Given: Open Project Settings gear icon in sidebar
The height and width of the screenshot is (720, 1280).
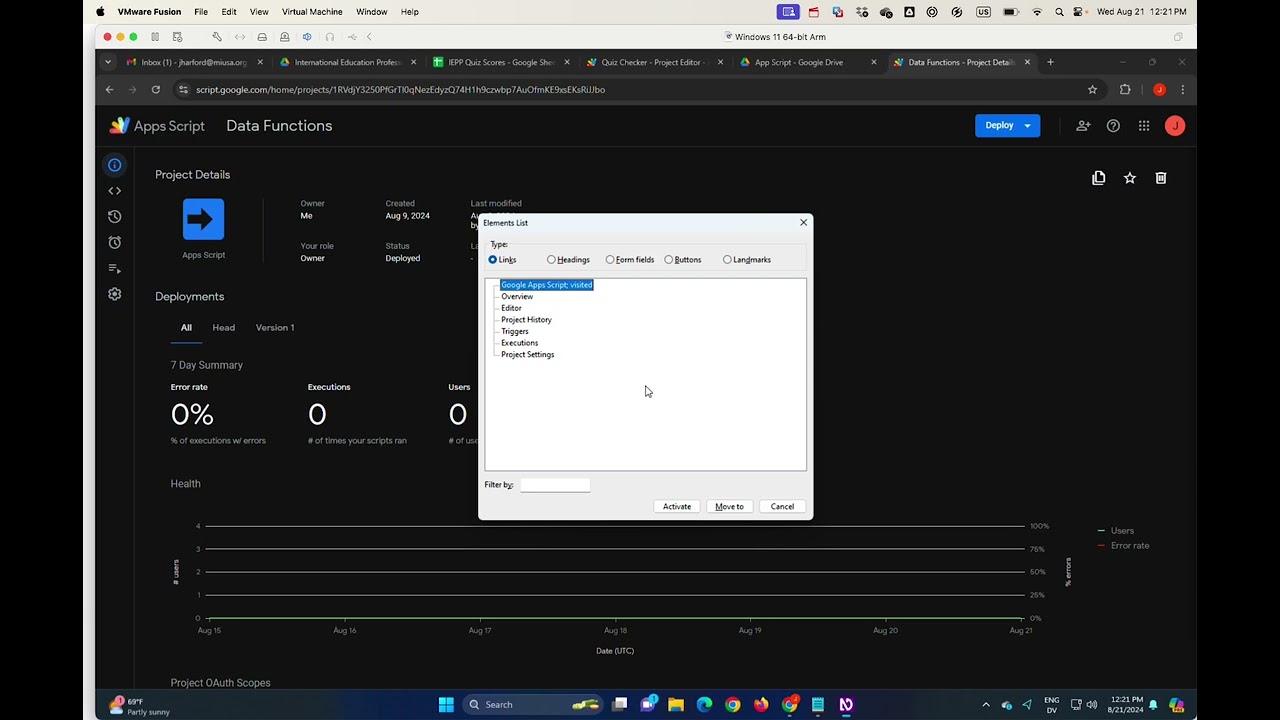Looking at the screenshot, I should (x=114, y=294).
